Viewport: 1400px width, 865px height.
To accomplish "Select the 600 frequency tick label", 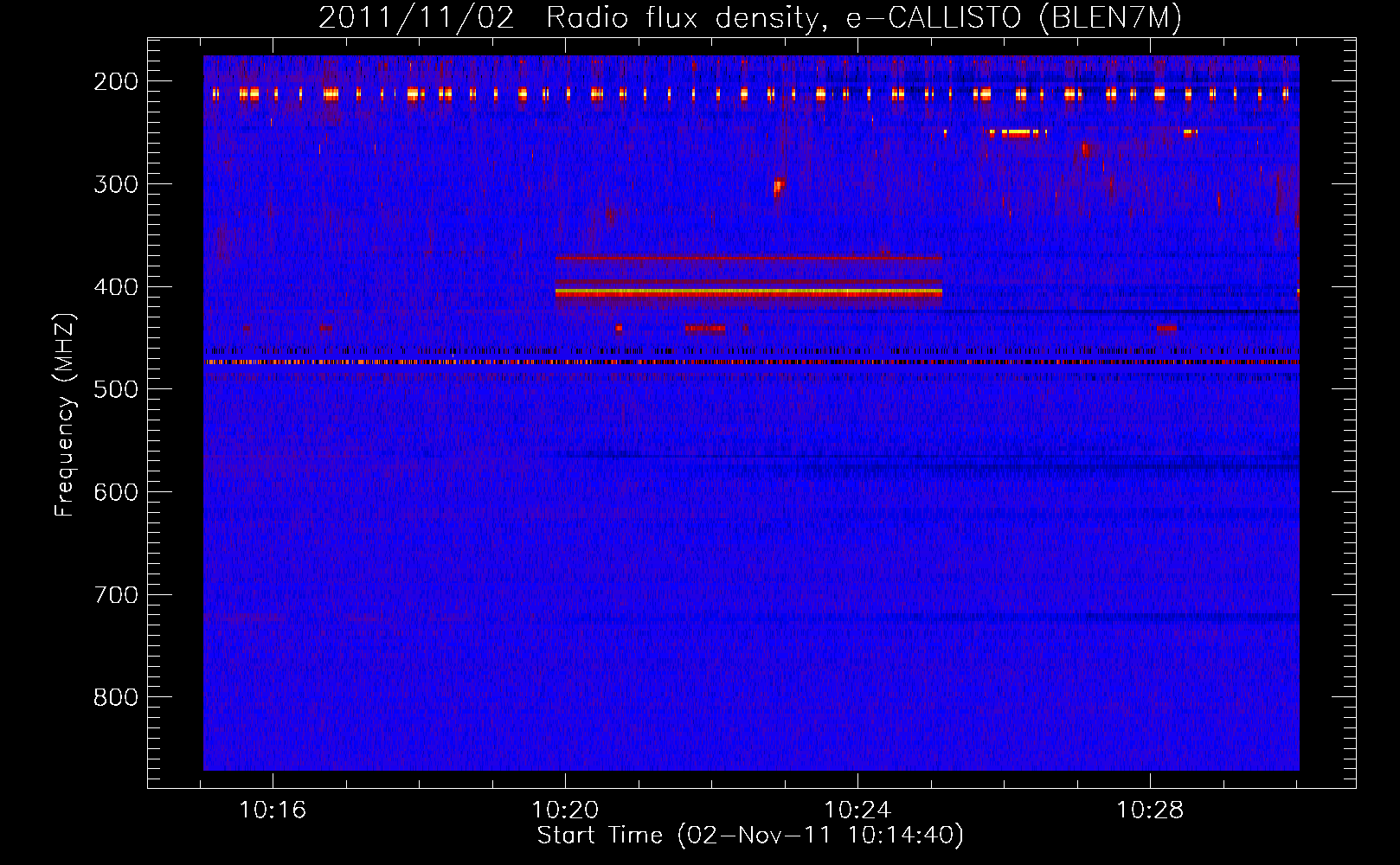I will 116,492.
